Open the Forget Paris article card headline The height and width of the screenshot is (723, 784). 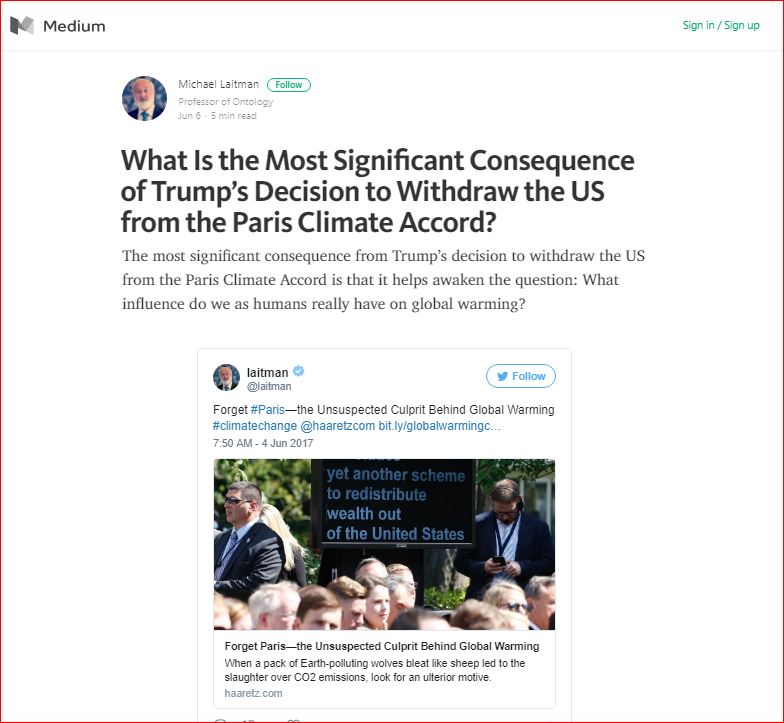(382, 647)
